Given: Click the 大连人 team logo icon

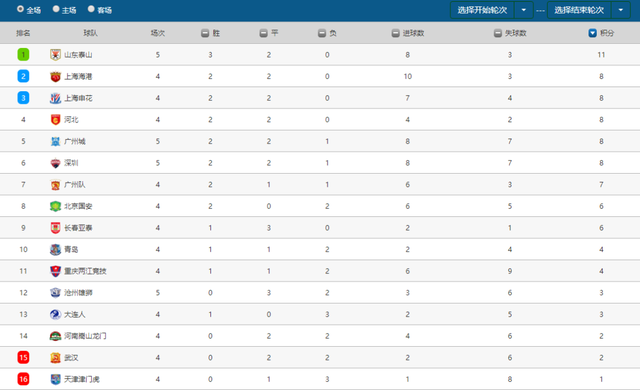Looking at the screenshot, I should [x=56, y=314].
